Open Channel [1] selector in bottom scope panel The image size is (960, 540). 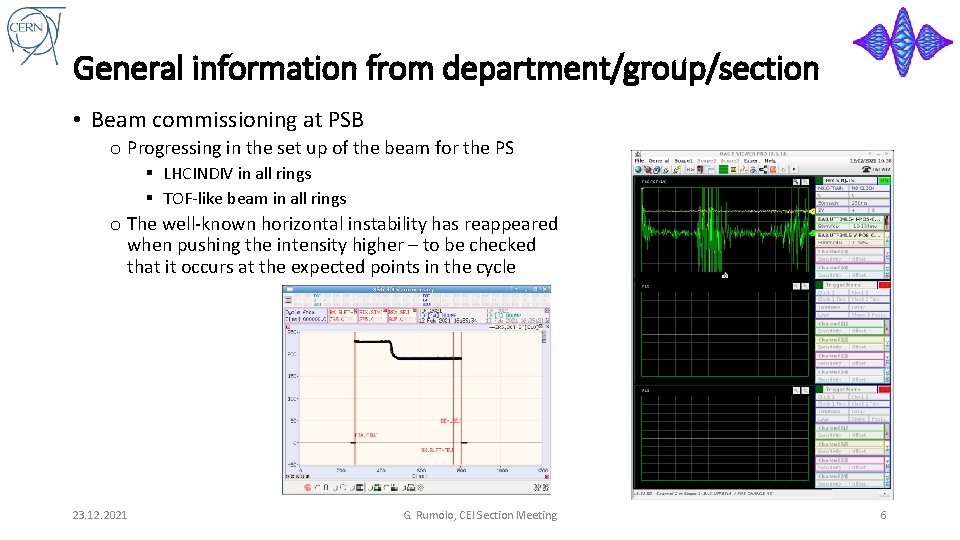coord(850,427)
